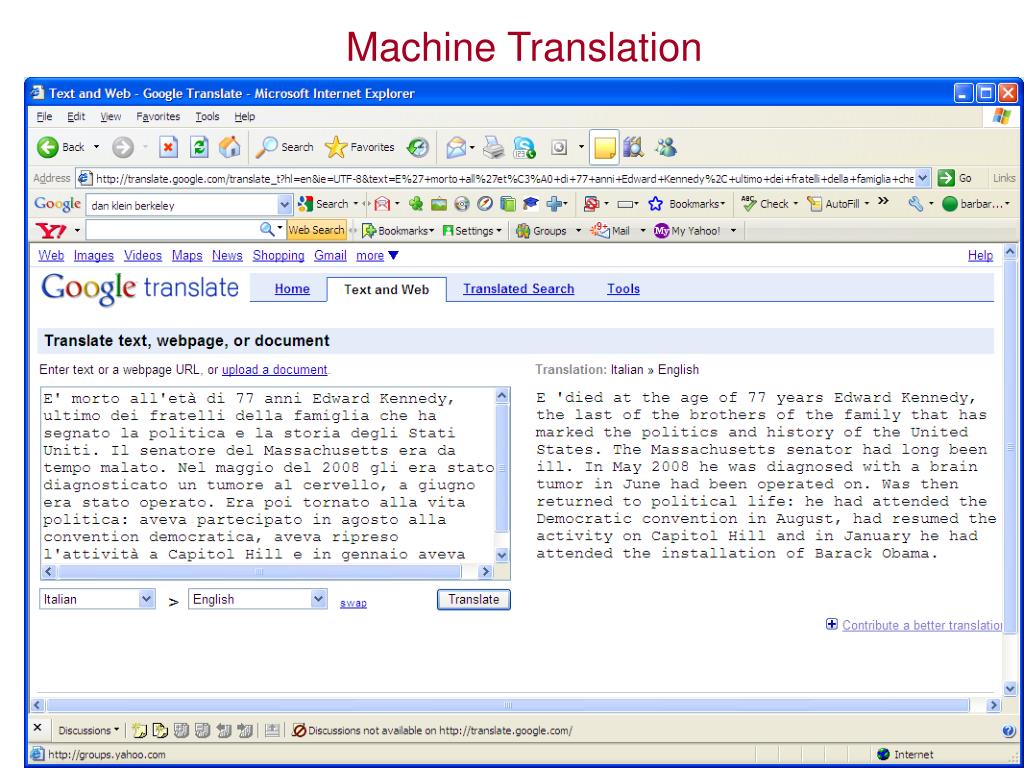Switch to the Translated Search tab
The width and height of the screenshot is (1024, 768).
click(x=519, y=289)
